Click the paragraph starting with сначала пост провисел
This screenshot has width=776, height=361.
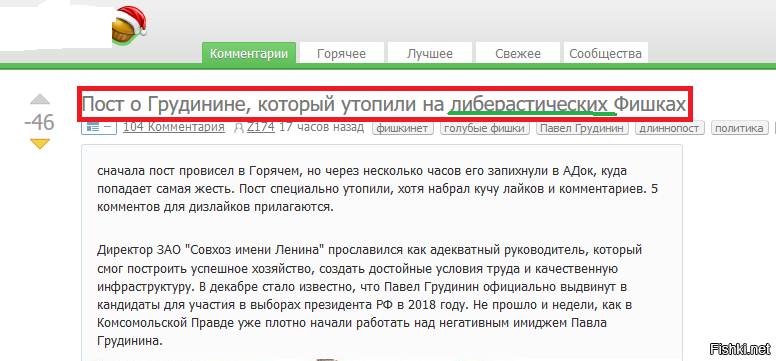(378, 189)
